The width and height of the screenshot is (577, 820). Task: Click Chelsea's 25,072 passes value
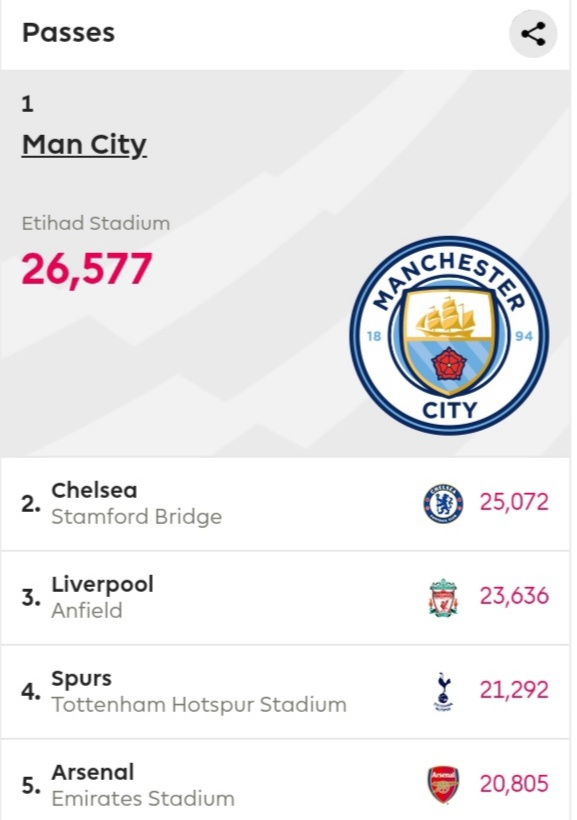click(x=514, y=502)
